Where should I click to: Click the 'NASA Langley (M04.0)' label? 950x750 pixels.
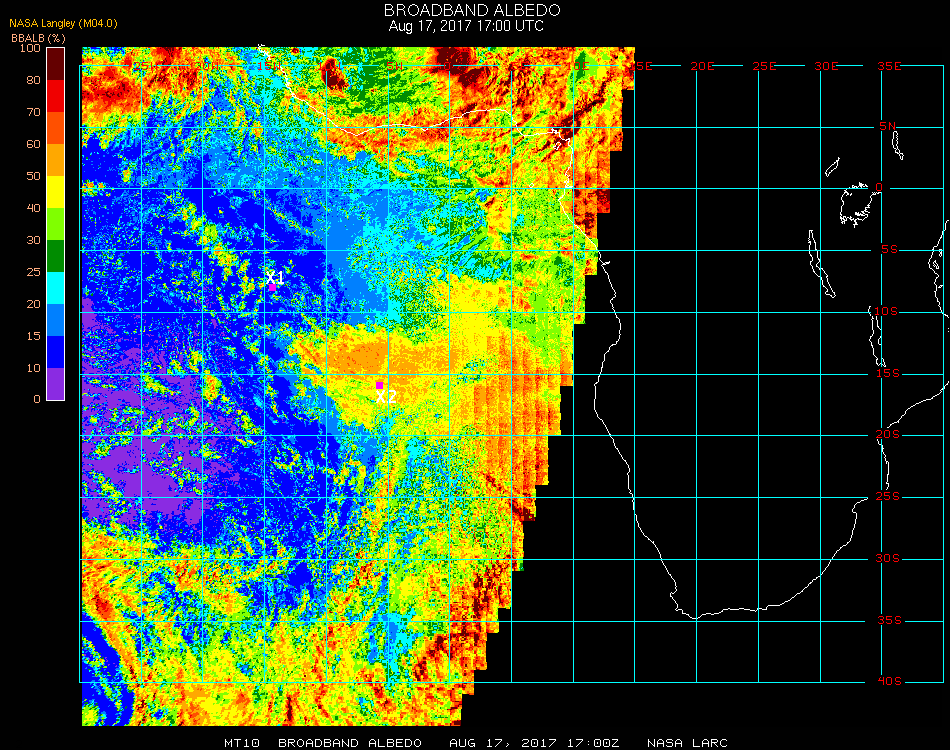(63, 23)
